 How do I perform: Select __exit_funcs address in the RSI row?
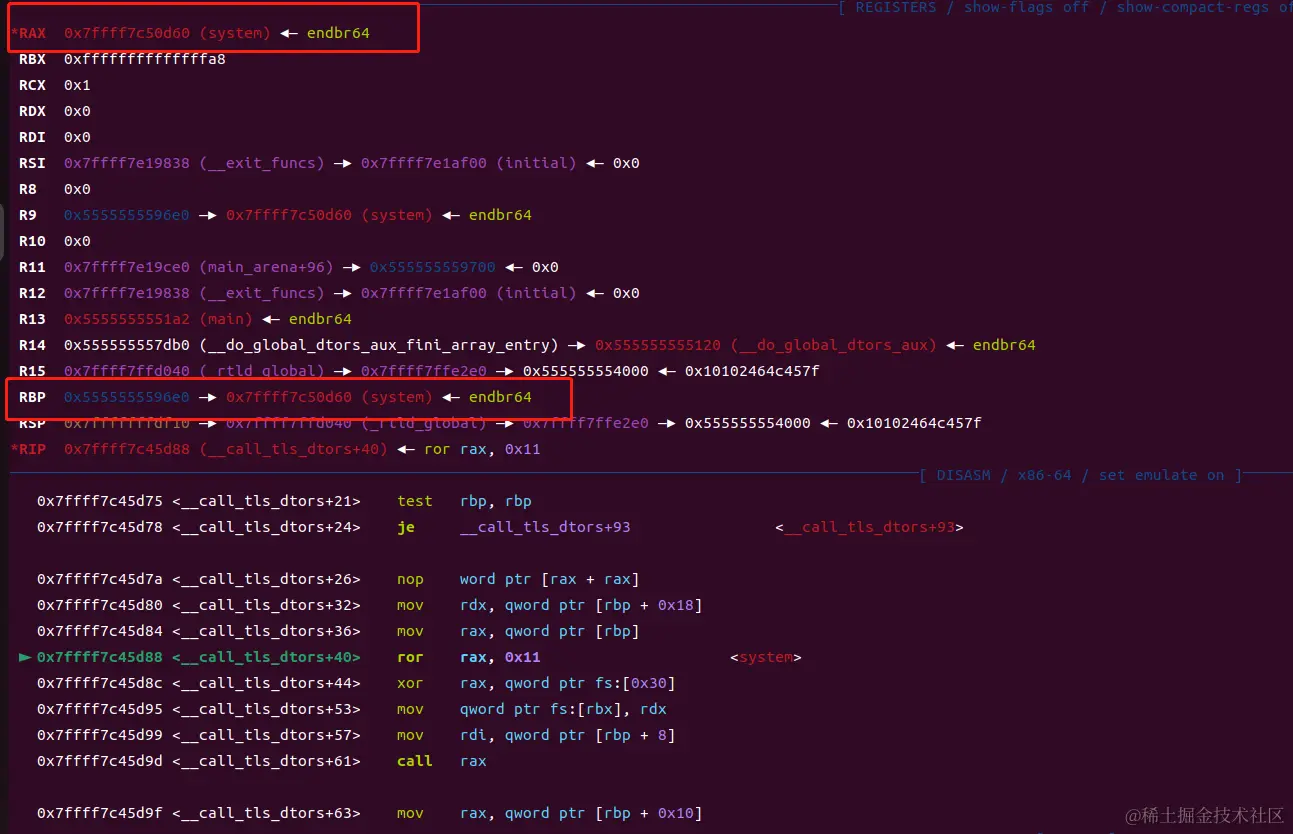pos(194,163)
